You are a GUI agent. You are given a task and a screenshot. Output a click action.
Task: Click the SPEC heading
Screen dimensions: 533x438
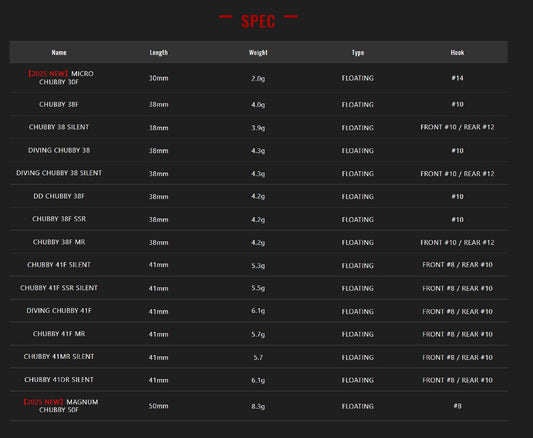point(258,21)
